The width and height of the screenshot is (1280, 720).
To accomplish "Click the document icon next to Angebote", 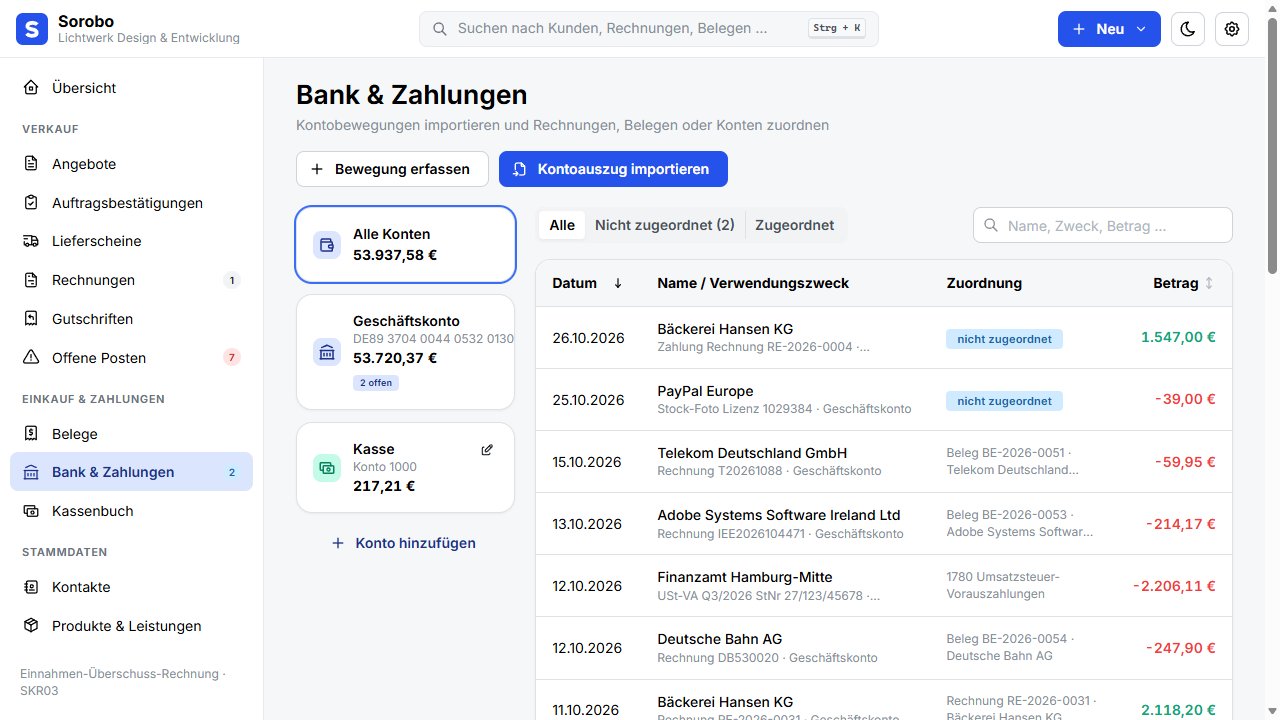I will [32, 164].
